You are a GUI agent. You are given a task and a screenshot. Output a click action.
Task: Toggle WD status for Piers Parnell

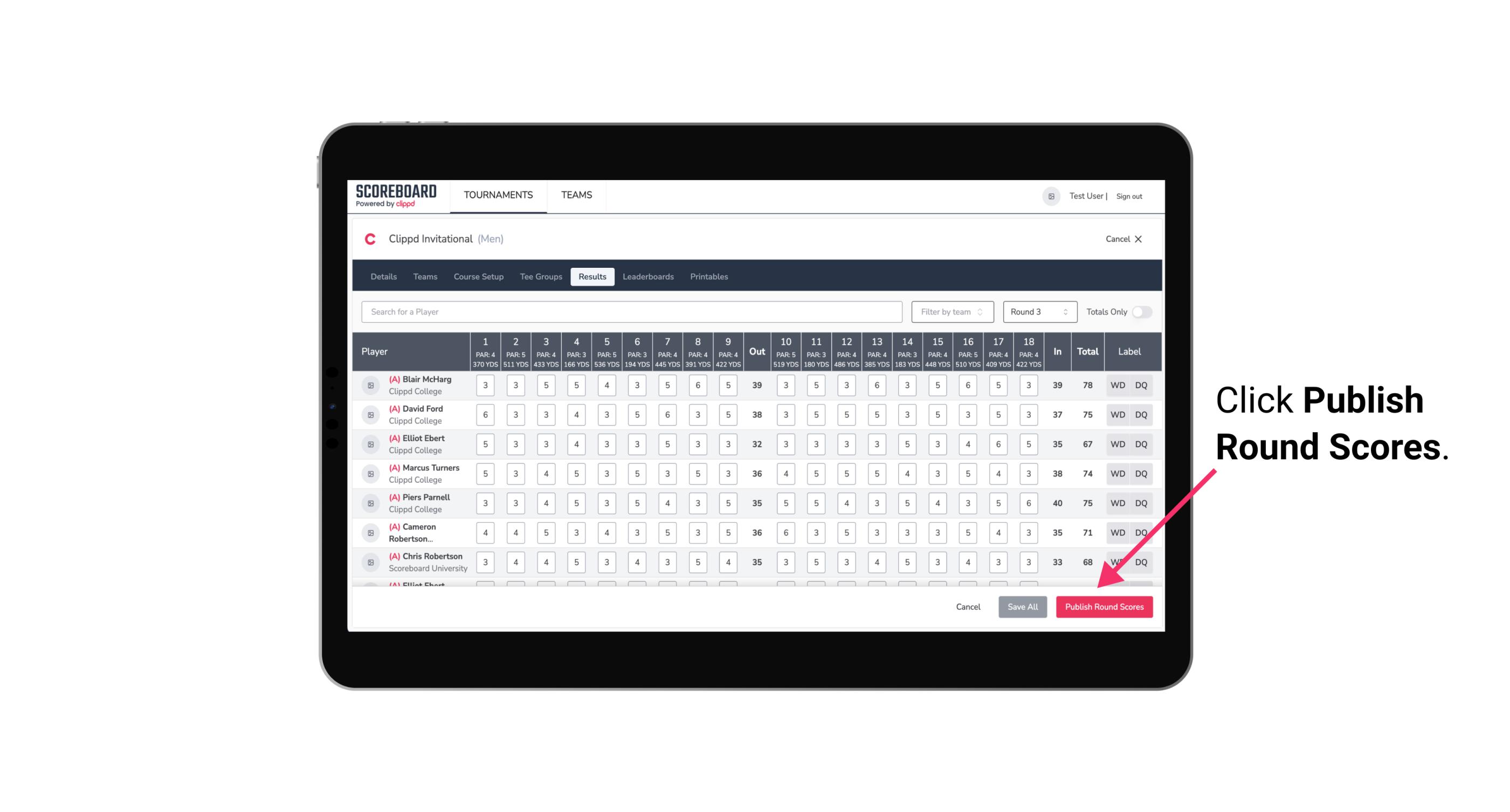pyautogui.click(x=1117, y=503)
